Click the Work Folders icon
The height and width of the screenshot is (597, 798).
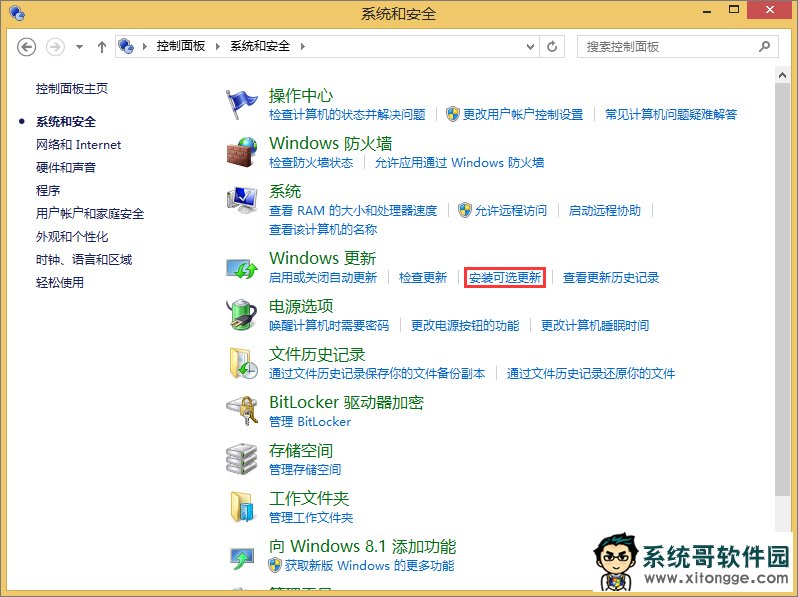(x=242, y=507)
